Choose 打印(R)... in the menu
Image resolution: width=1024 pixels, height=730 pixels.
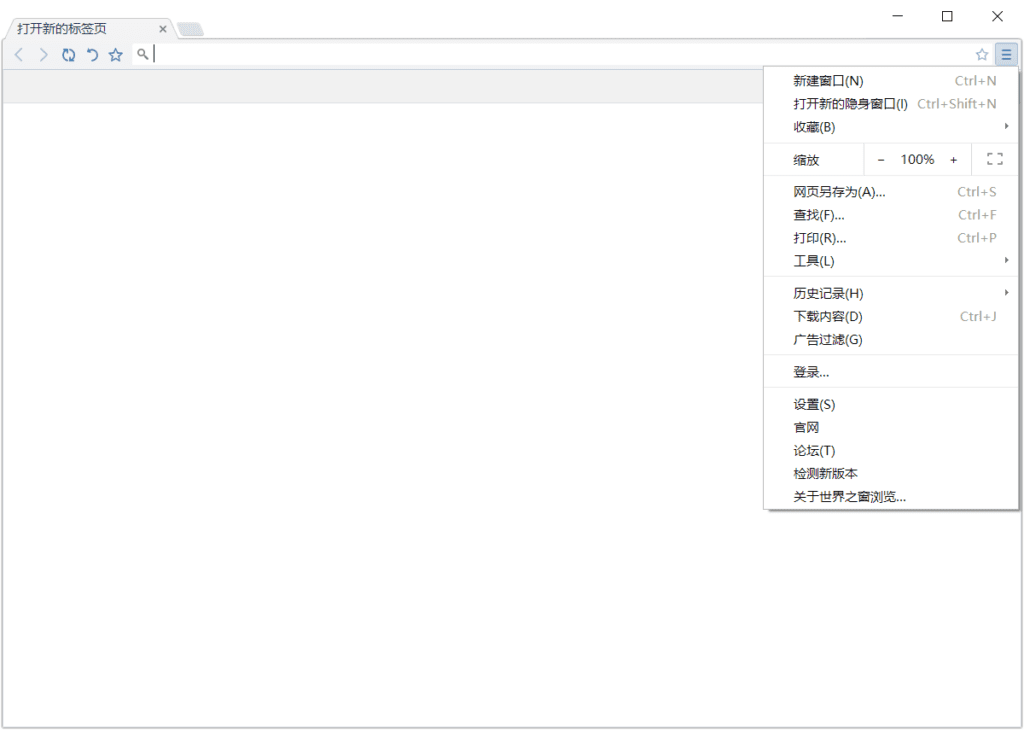(891, 238)
